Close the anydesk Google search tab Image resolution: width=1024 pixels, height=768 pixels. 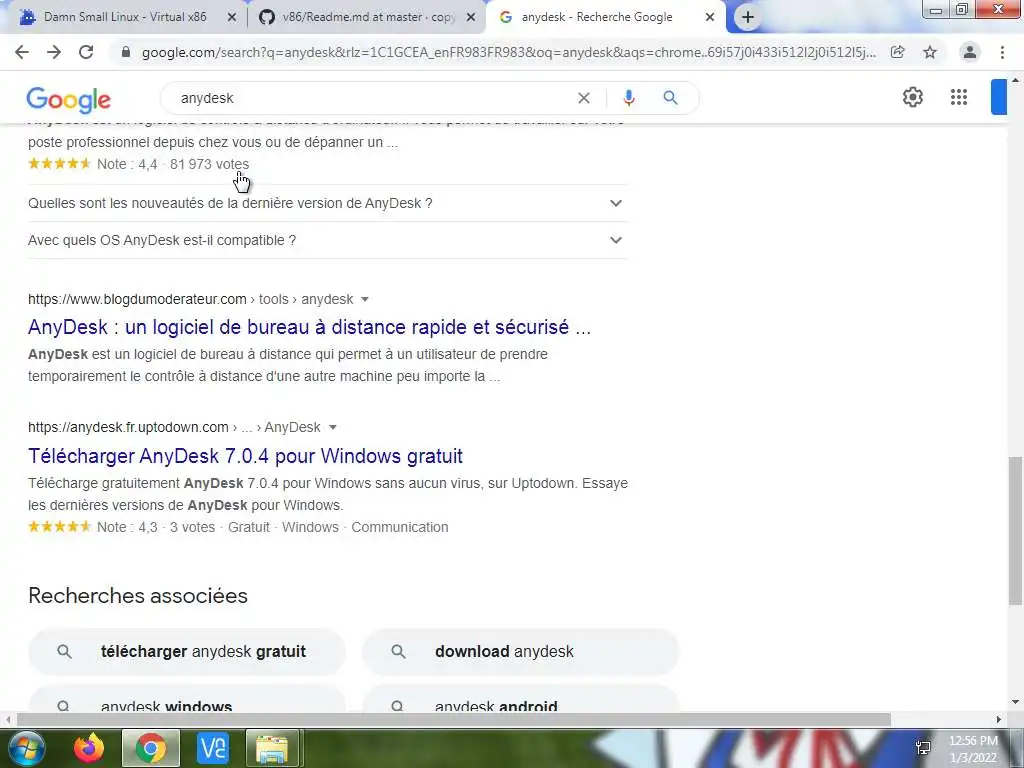710,18
